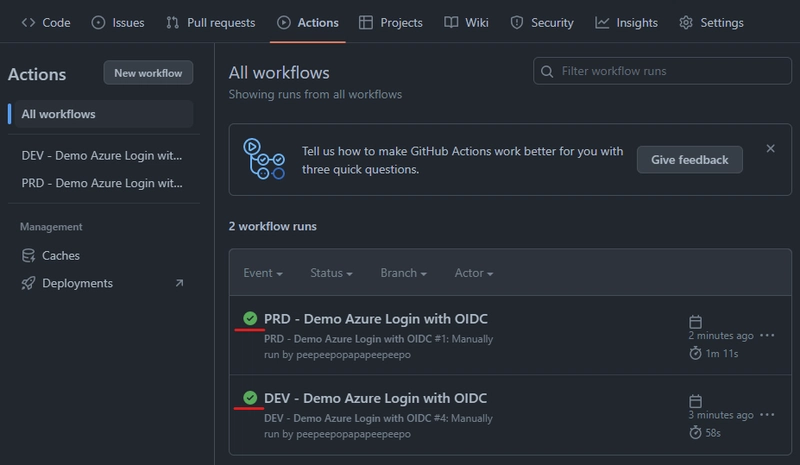This screenshot has height=465, width=800.
Task: Click the Deployments rocket icon
Action: coord(28,283)
